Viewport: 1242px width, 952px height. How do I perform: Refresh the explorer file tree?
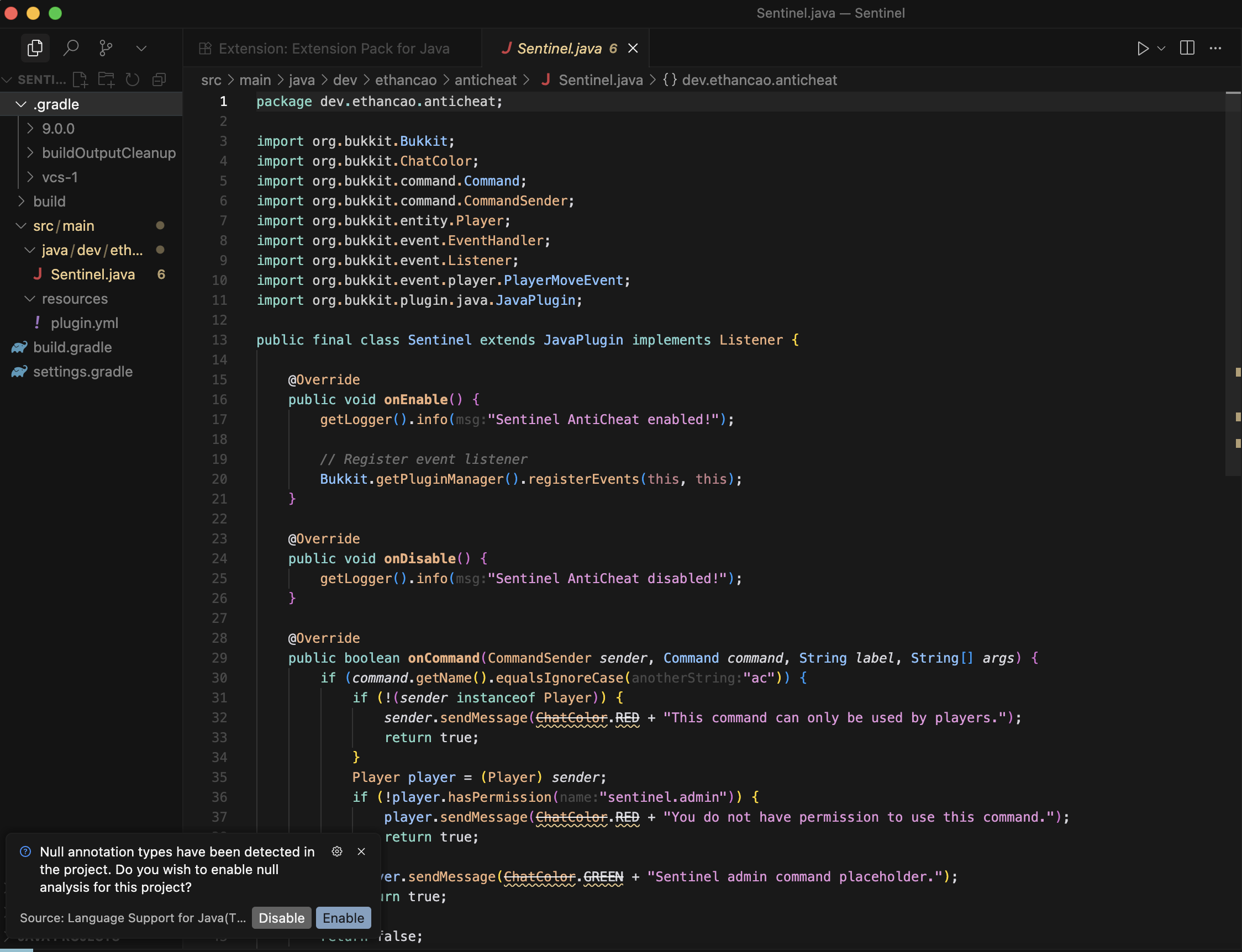(133, 80)
